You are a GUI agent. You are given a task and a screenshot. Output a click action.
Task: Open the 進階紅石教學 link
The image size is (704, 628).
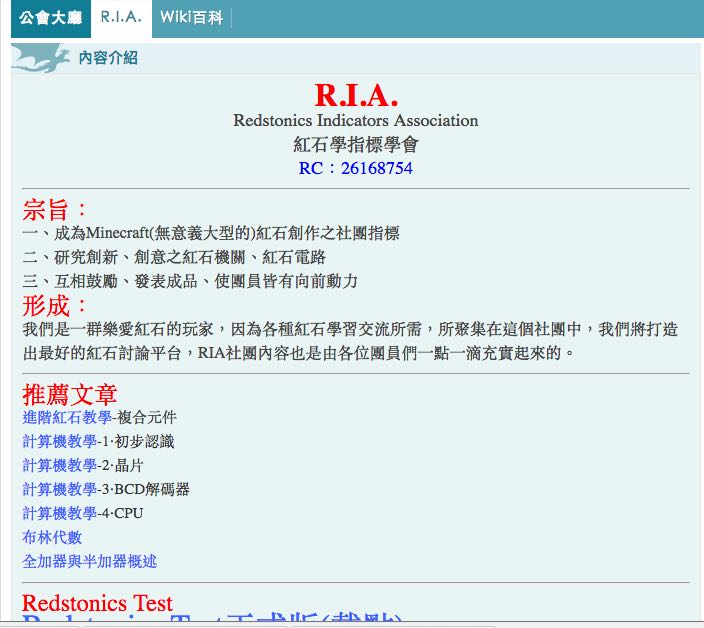tap(67, 417)
